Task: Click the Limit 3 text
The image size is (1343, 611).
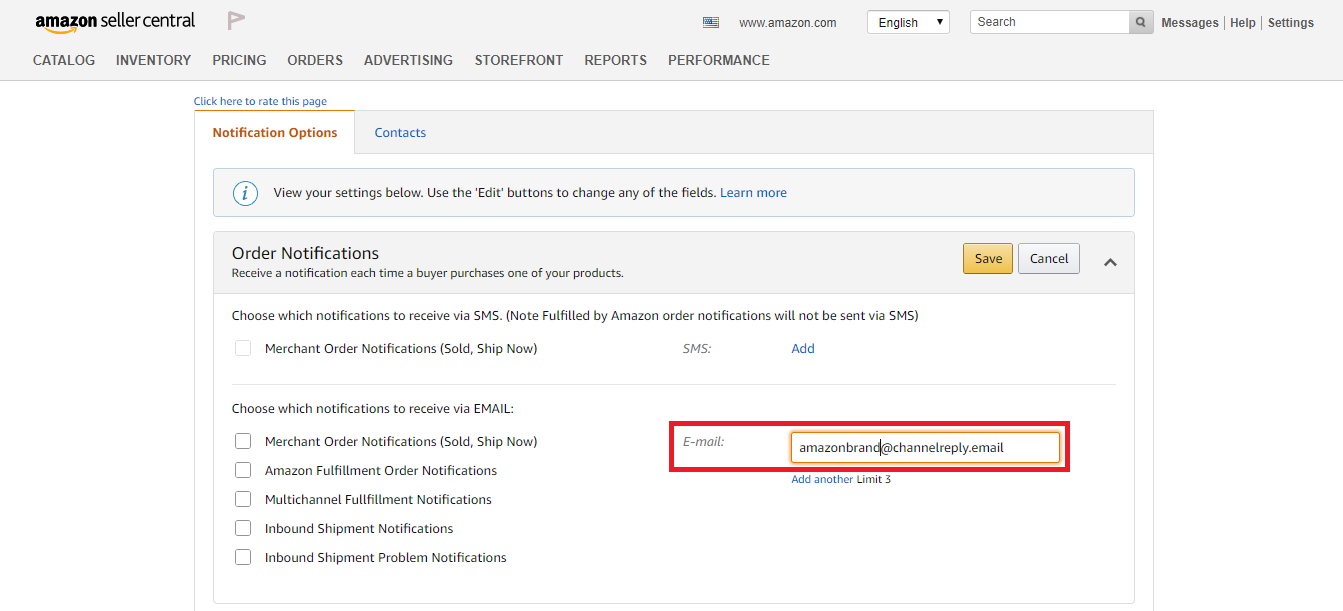Action: tap(874, 479)
